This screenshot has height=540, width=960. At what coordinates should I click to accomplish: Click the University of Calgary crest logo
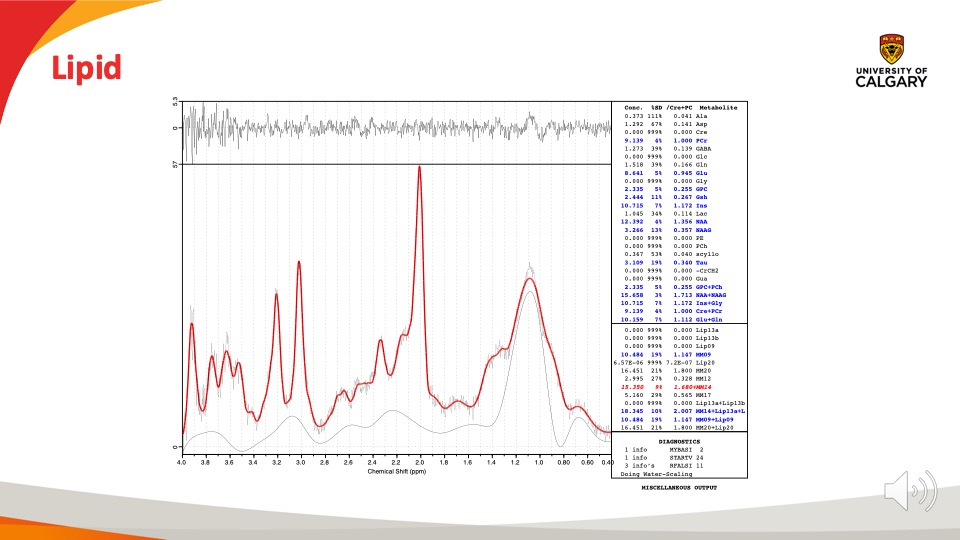(891, 49)
